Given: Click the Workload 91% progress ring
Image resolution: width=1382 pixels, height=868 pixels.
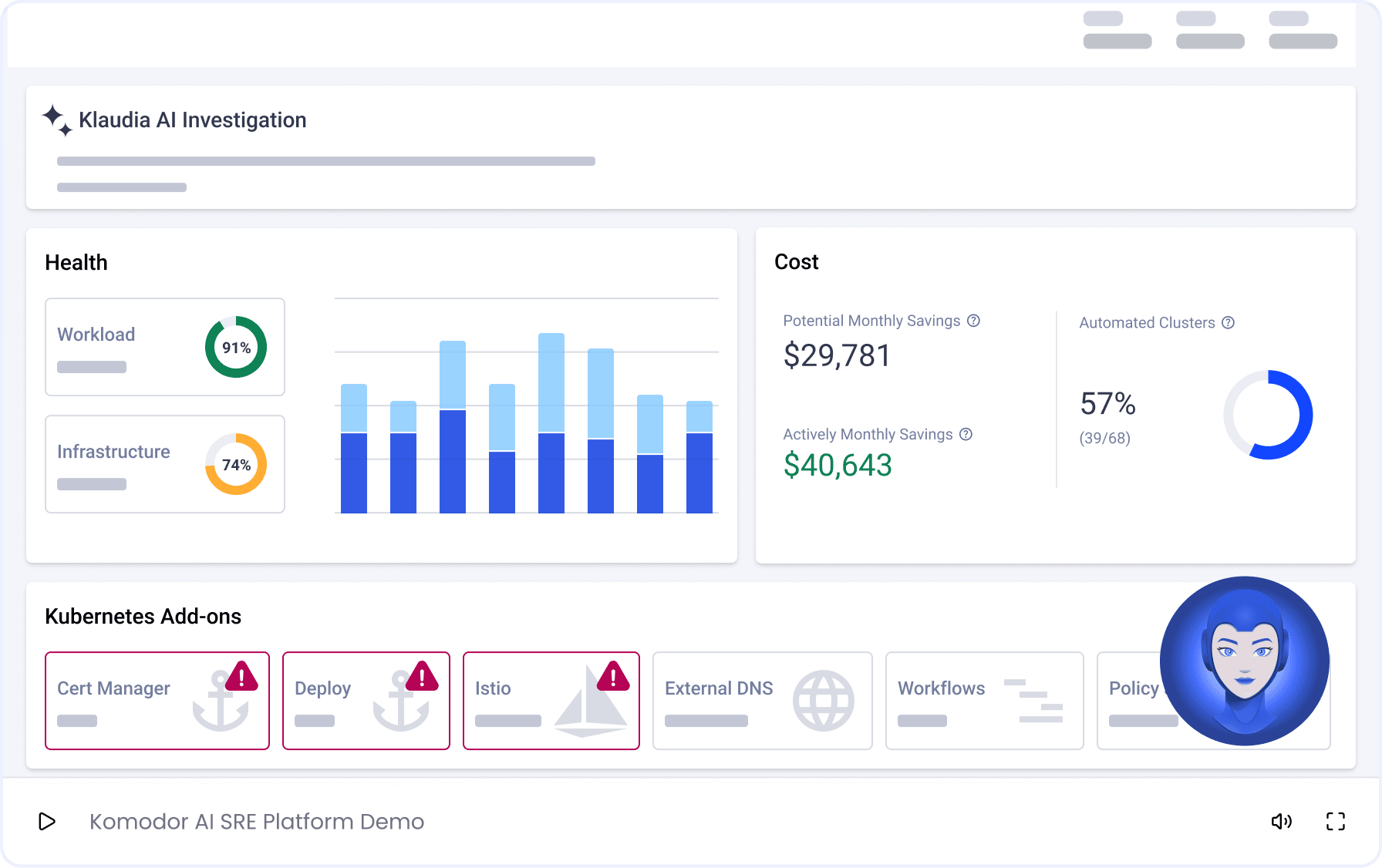Looking at the screenshot, I should point(236,347).
